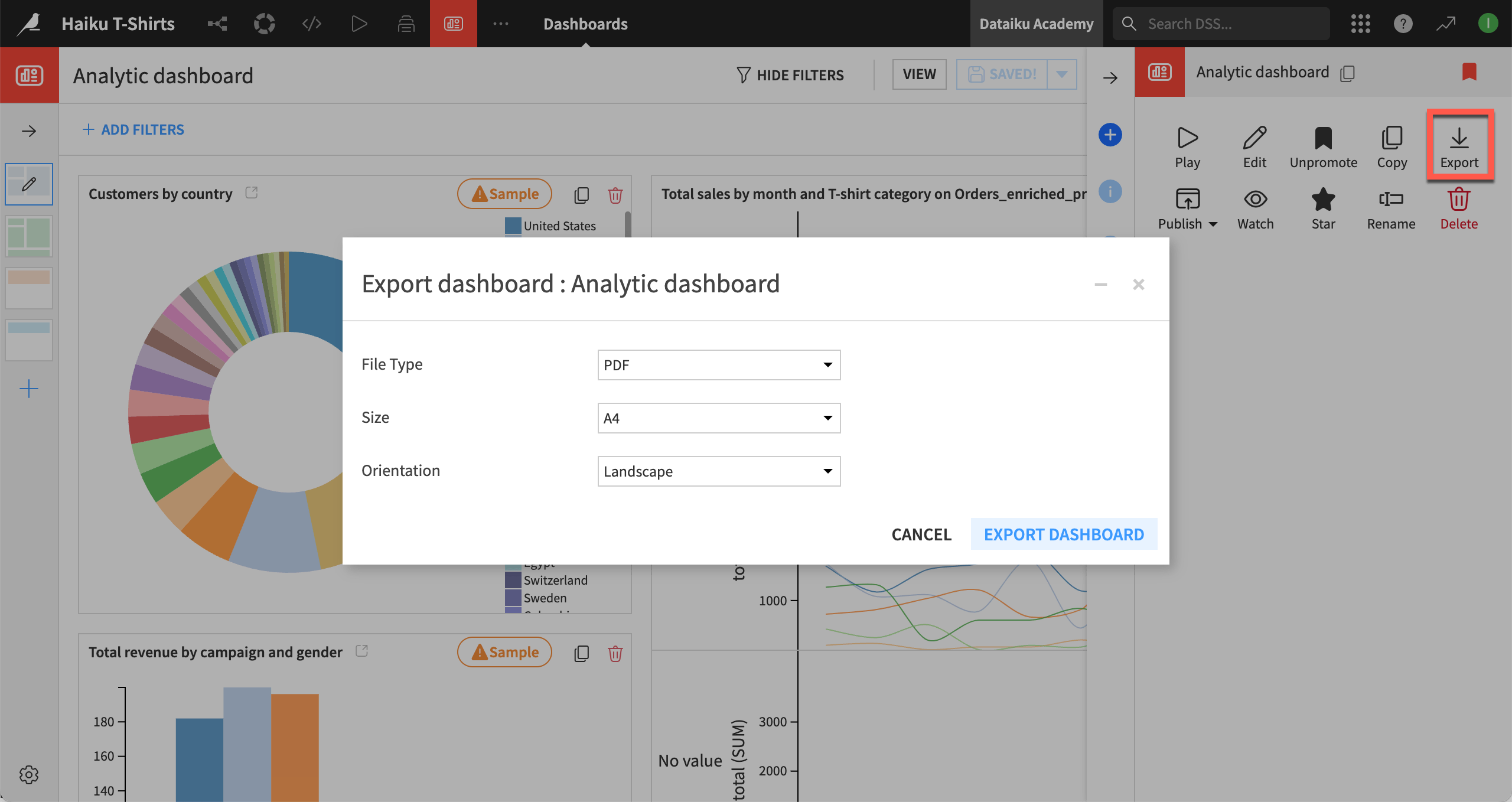This screenshot has height=802, width=1512.
Task: Open Customers by country chart in new window
Action: point(252,193)
